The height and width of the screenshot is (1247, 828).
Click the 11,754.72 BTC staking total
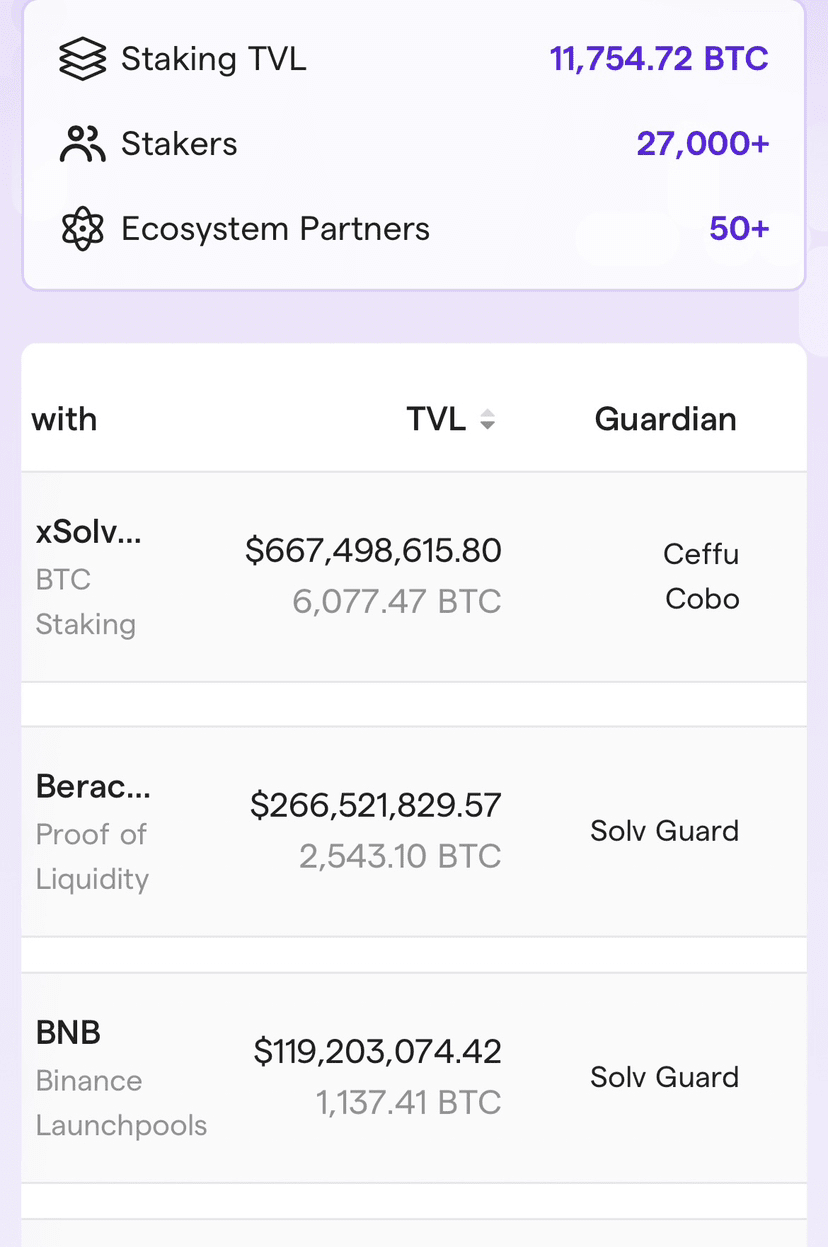[x=659, y=59]
